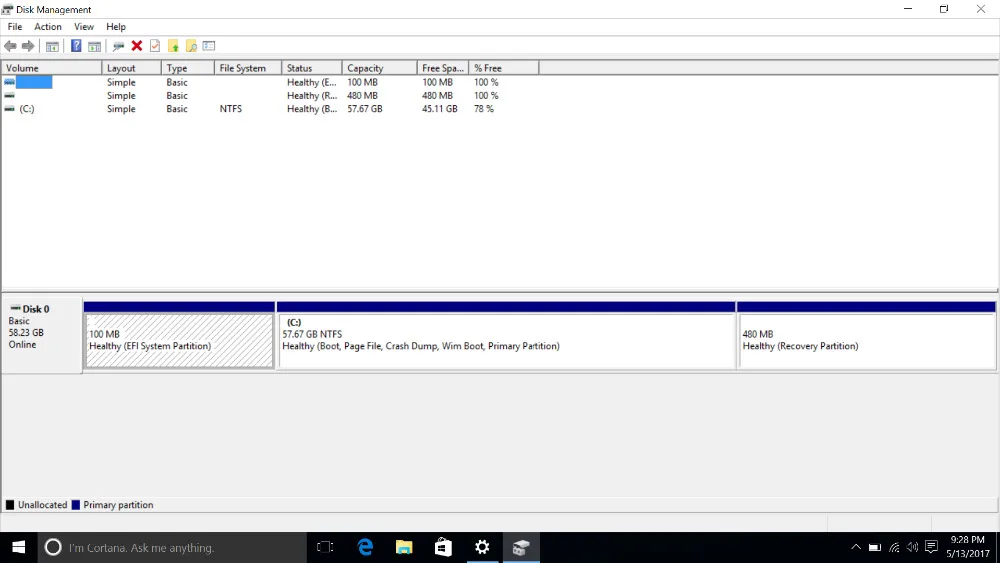Open File Explorer from taskbar

pyautogui.click(x=404, y=548)
